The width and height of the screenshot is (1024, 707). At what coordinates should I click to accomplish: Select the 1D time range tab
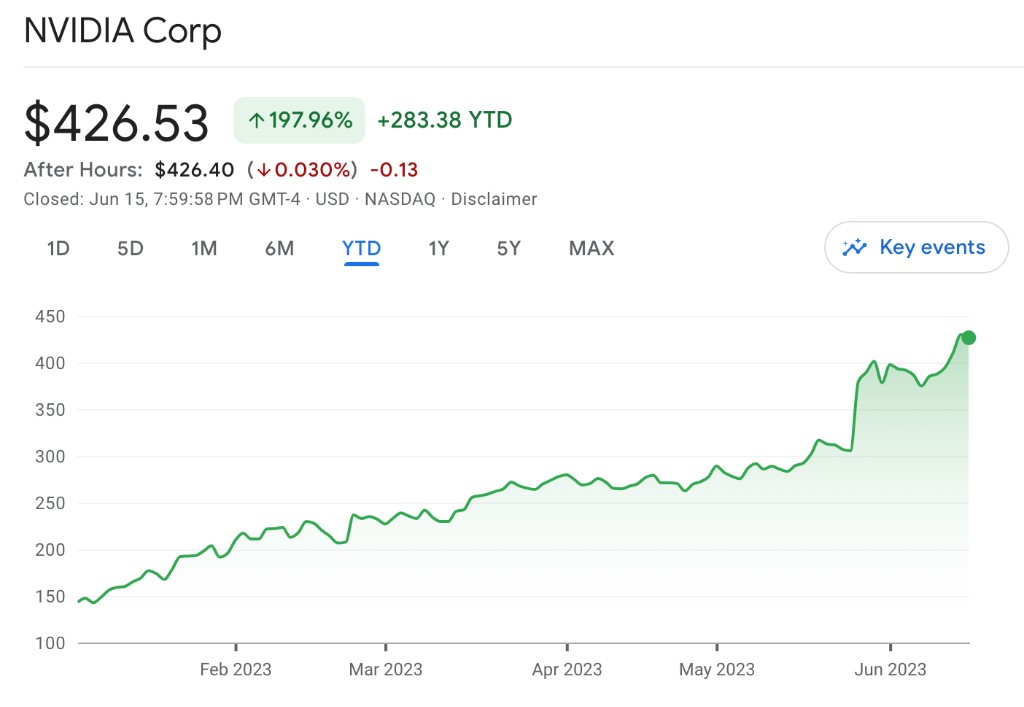[58, 248]
